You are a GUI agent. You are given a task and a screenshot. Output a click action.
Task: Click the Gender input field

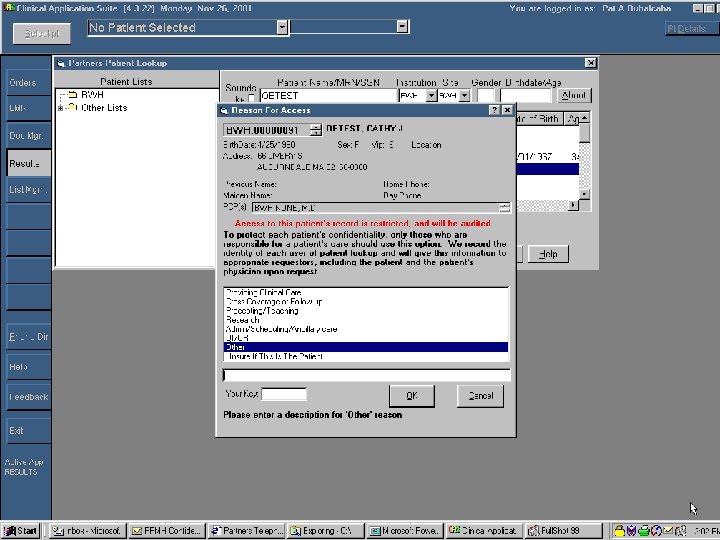point(485,96)
